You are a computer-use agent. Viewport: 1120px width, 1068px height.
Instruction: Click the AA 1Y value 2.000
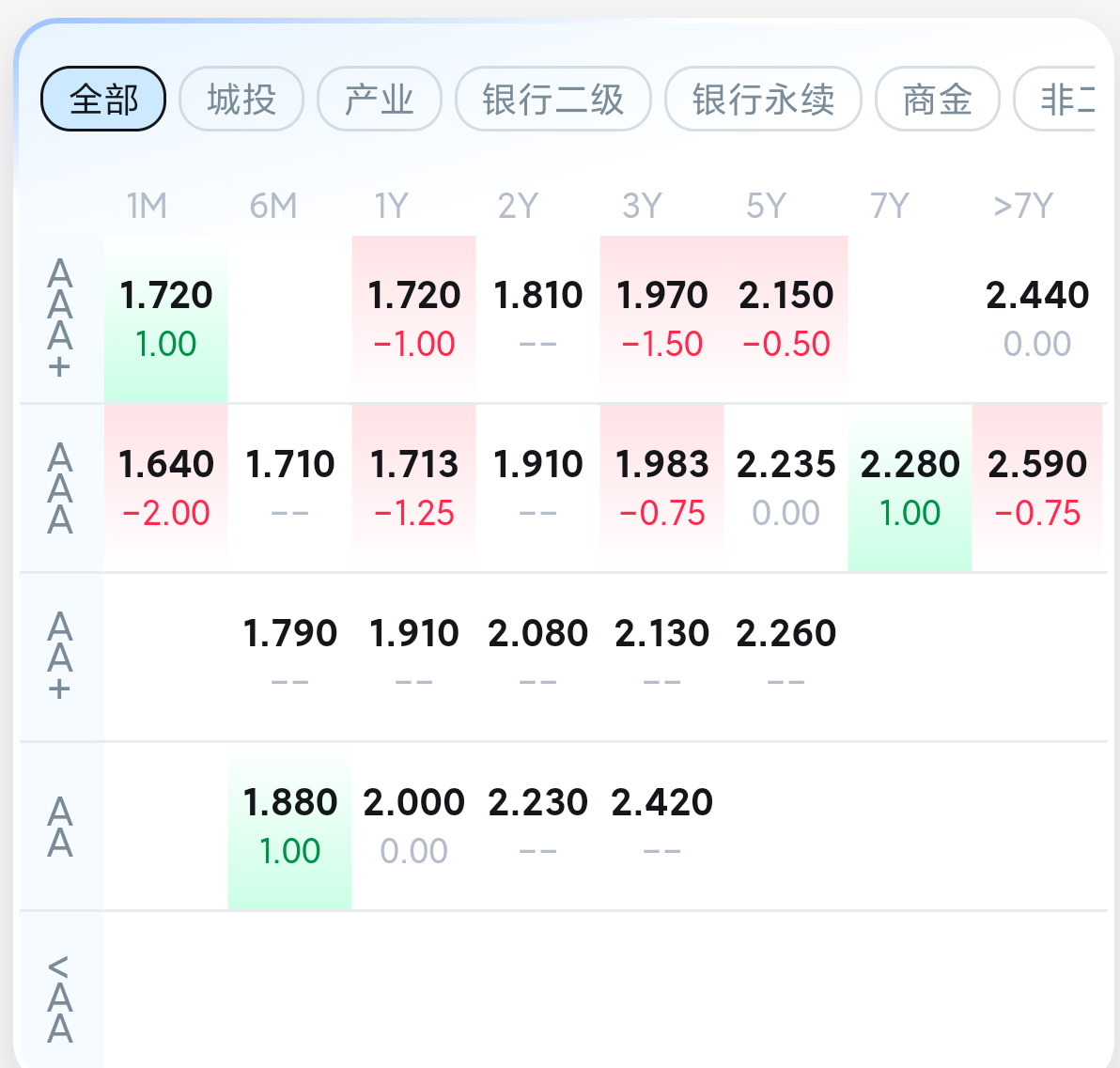click(x=414, y=826)
